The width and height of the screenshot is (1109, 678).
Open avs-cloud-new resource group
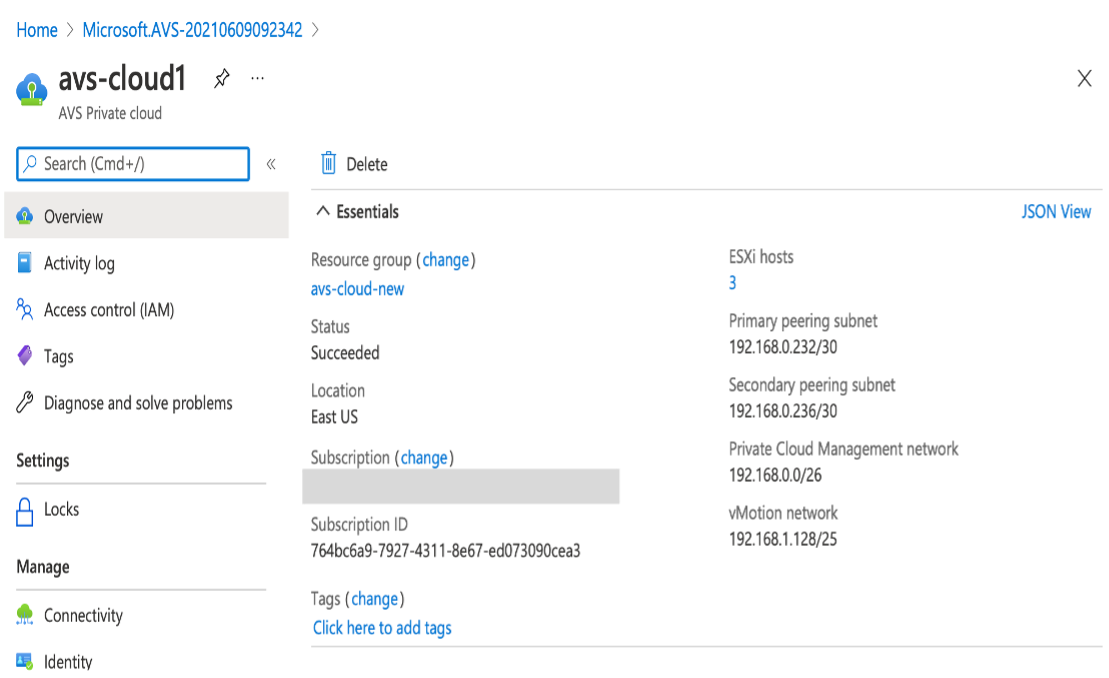coord(357,289)
